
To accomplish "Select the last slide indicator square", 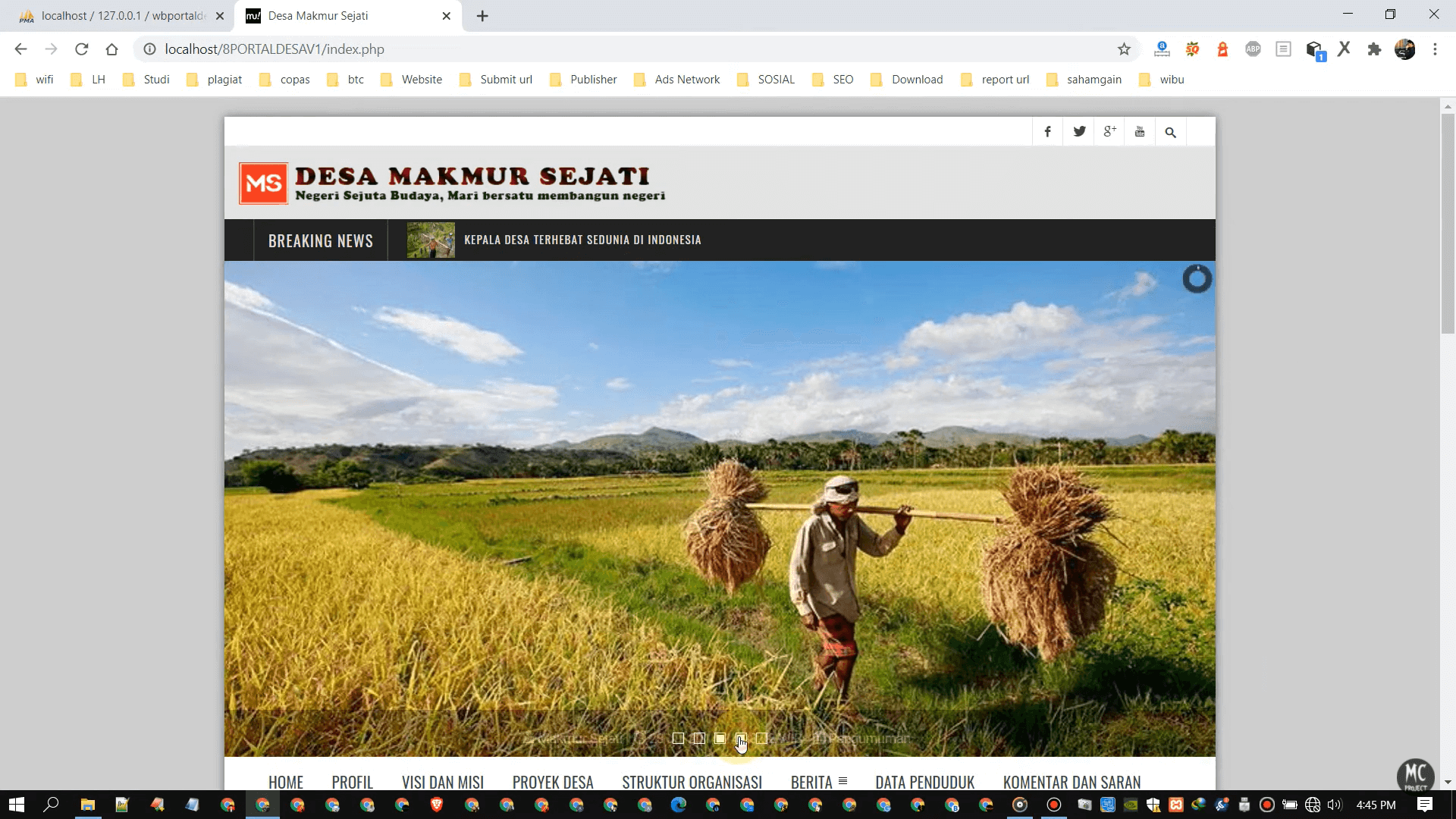I will (x=762, y=737).
